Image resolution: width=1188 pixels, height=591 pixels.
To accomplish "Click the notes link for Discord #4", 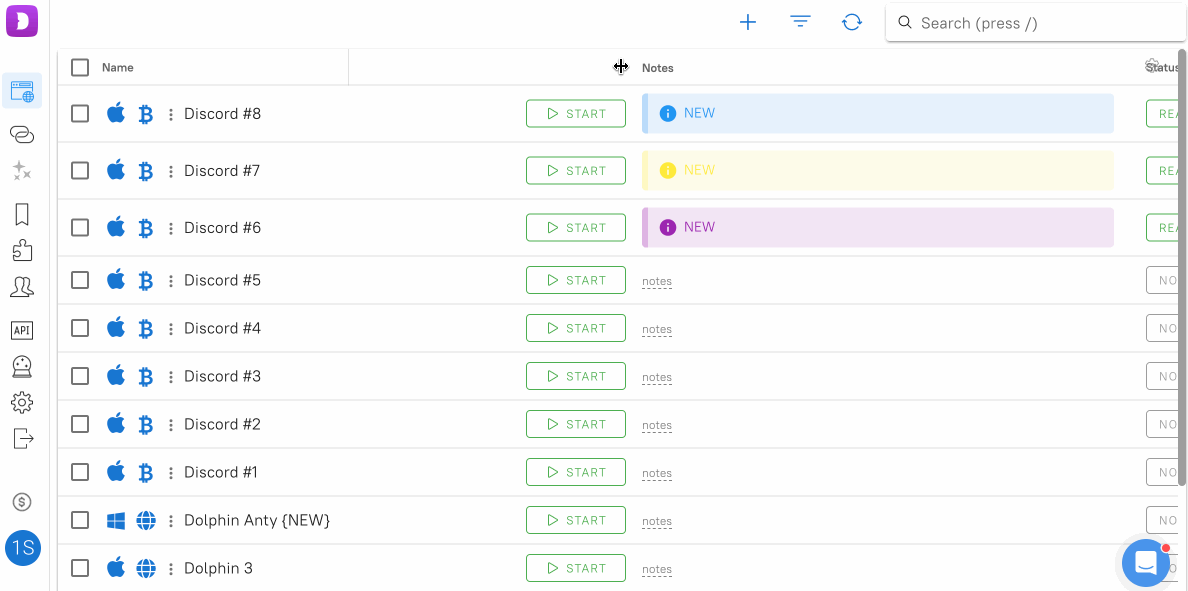I will 657,329.
